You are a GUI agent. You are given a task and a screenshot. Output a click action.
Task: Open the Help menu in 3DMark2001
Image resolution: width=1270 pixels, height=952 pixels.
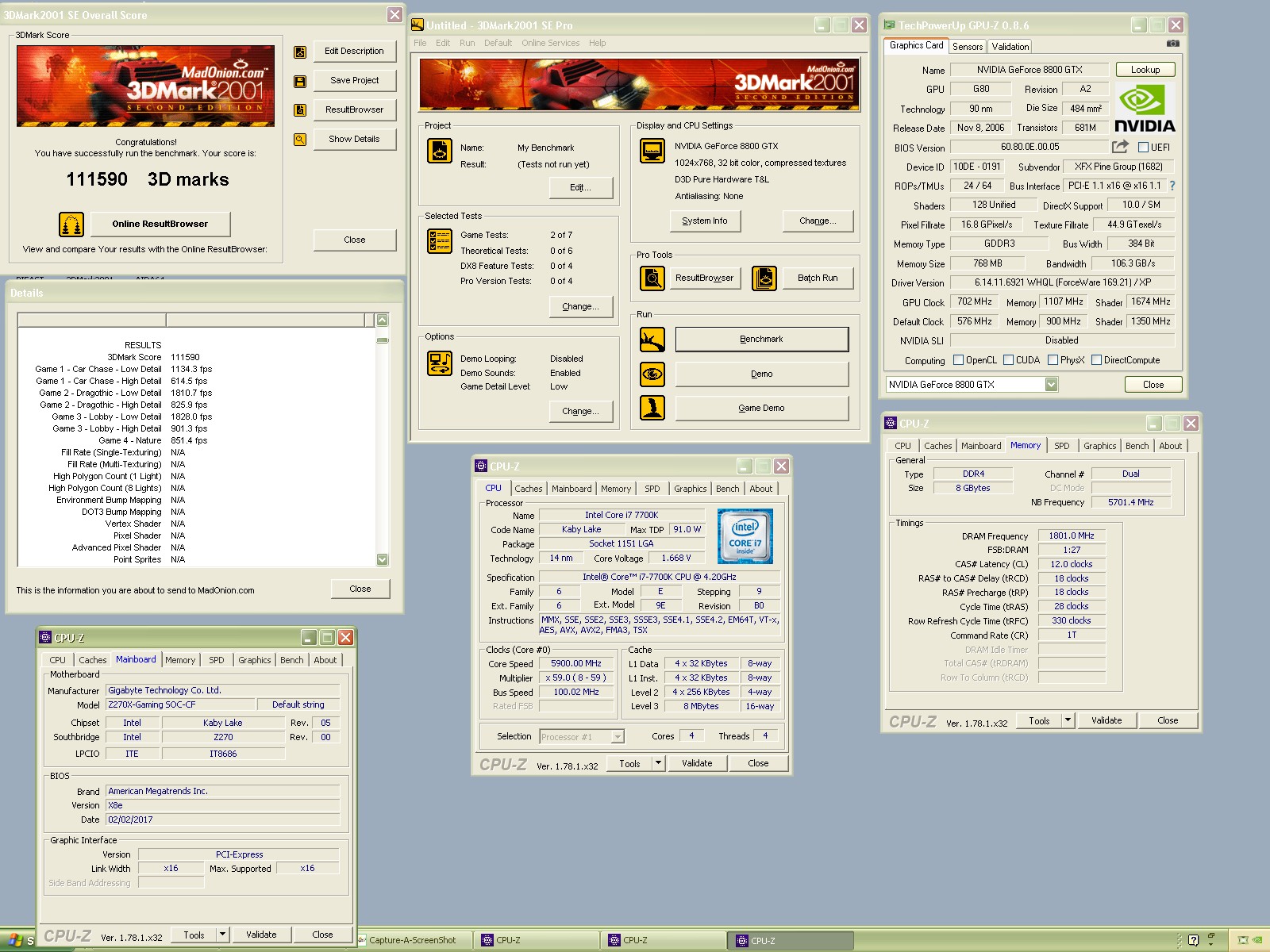[x=597, y=43]
